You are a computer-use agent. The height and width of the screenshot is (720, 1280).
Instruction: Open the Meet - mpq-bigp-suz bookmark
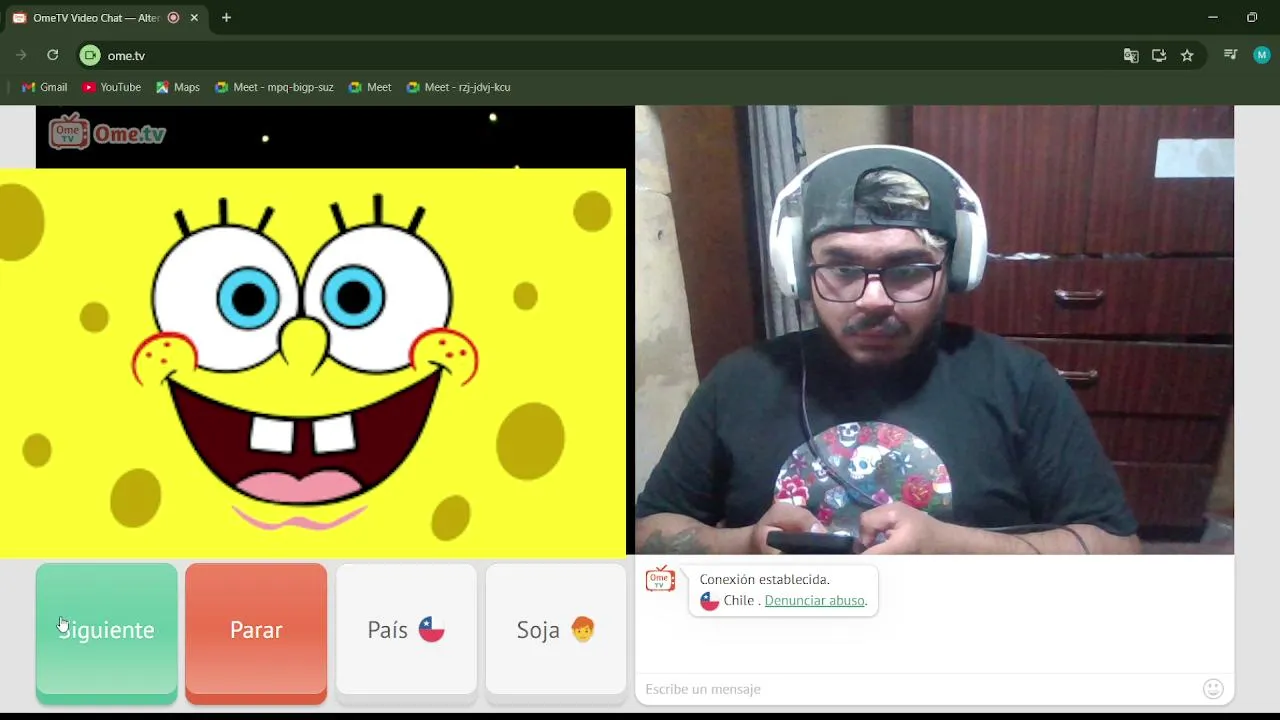[x=274, y=87]
